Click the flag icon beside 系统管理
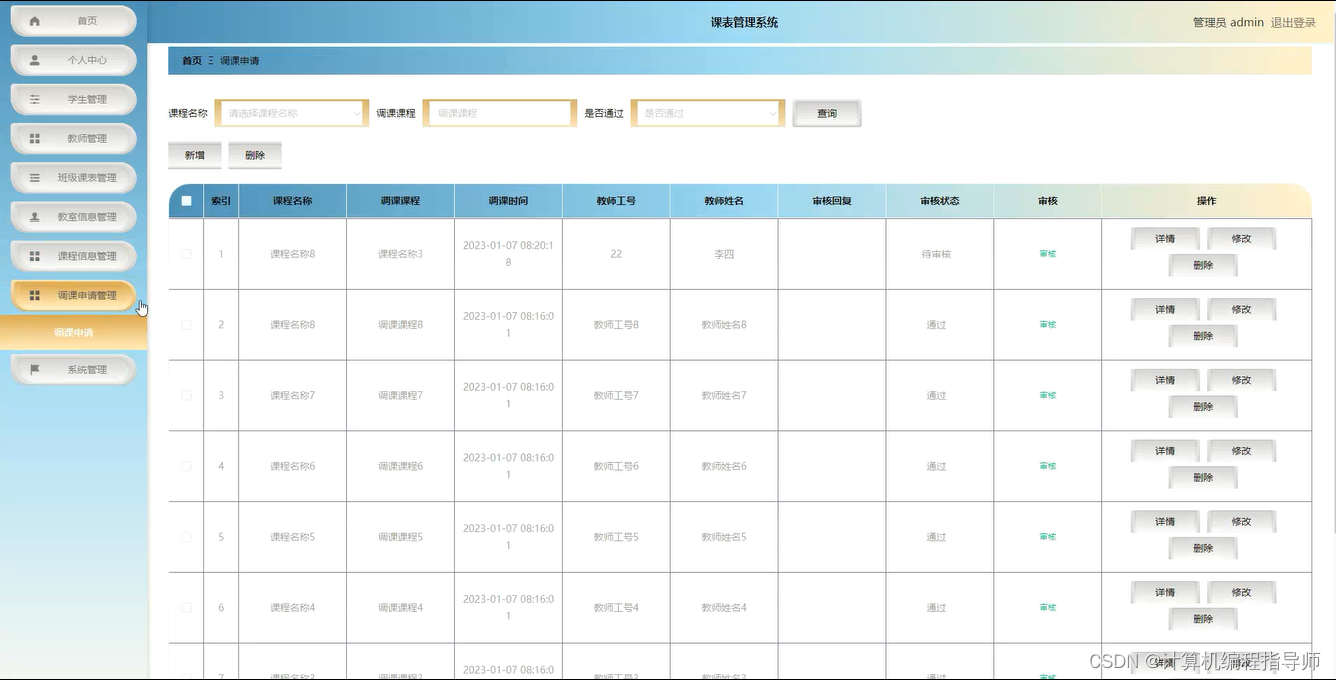Screen dimensions: 1336x680 coord(35,369)
